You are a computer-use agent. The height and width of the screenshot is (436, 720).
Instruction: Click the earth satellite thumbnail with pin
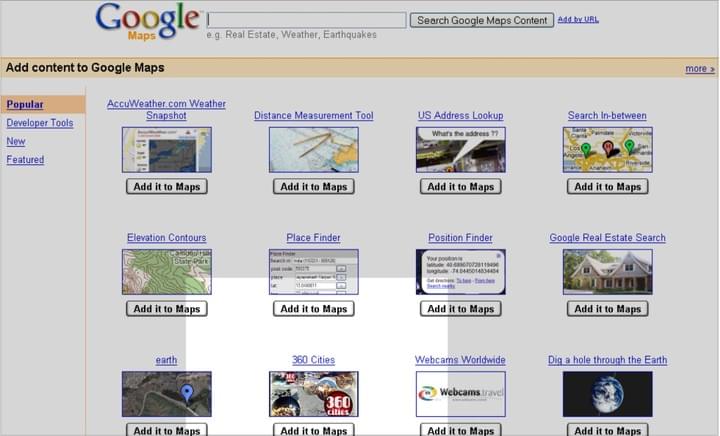pyautogui.click(x=167, y=394)
